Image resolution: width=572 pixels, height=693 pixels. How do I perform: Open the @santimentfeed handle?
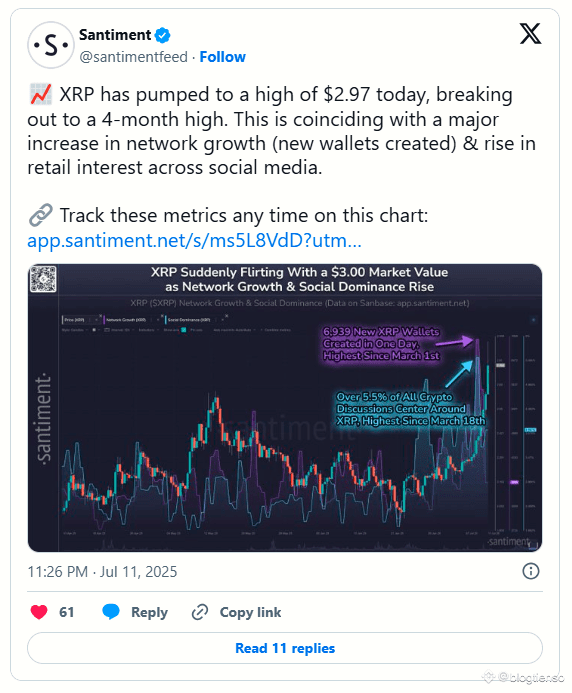pos(133,57)
